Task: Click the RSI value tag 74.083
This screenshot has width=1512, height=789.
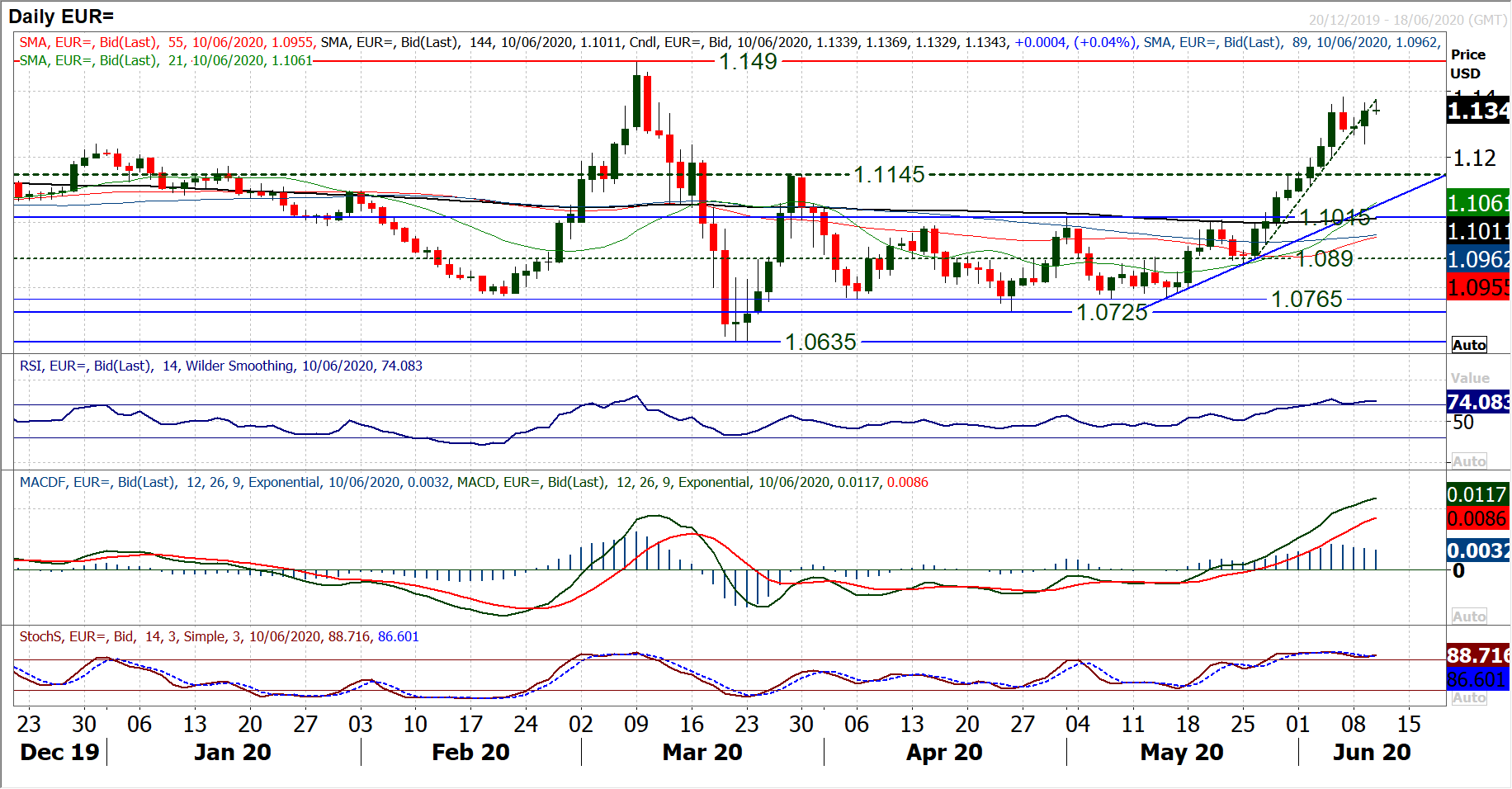Action: (x=1478, y=402)
